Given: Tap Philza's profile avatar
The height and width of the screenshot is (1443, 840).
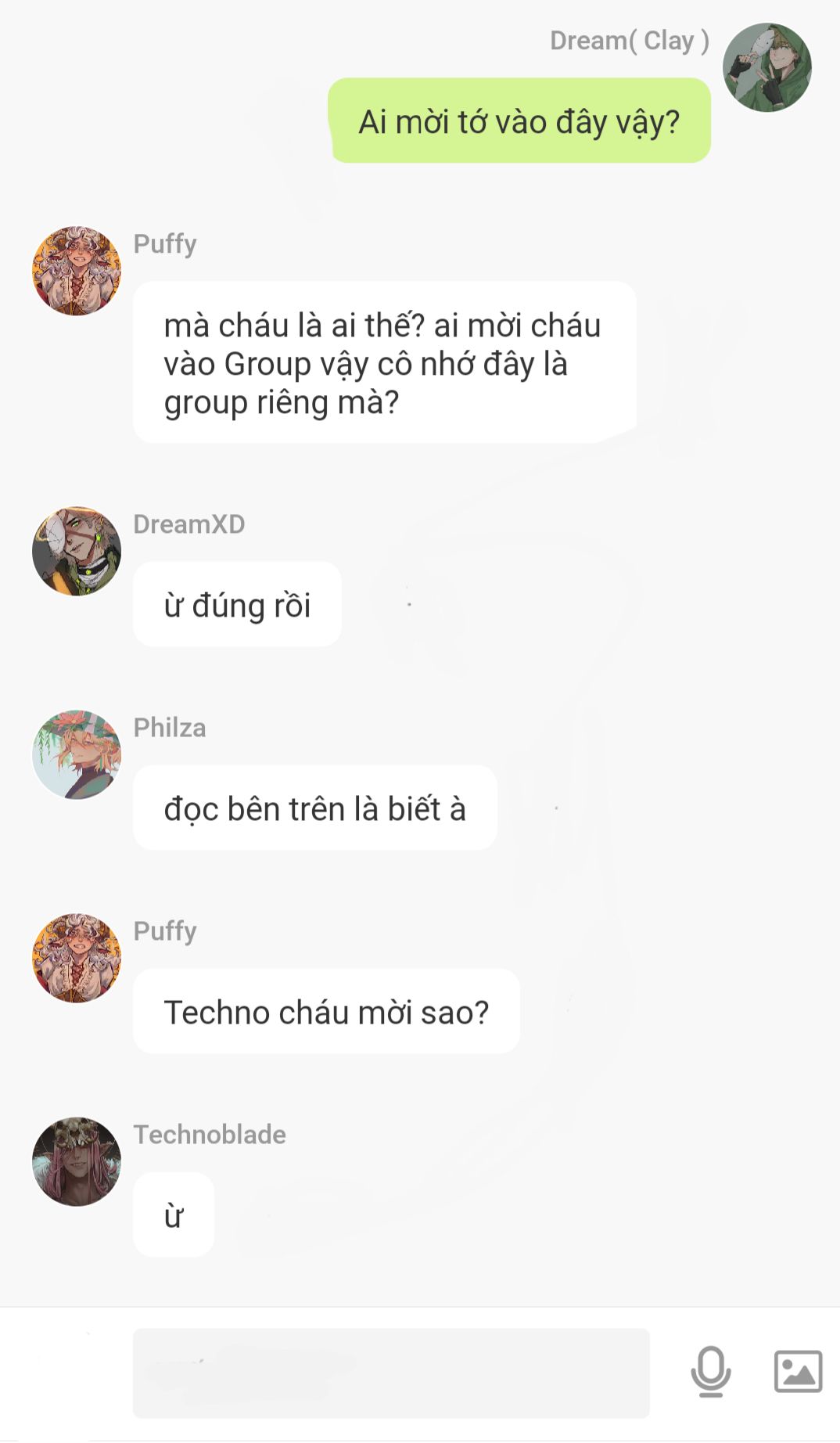Looking at the screenshot, I should (x=77, y=754).
